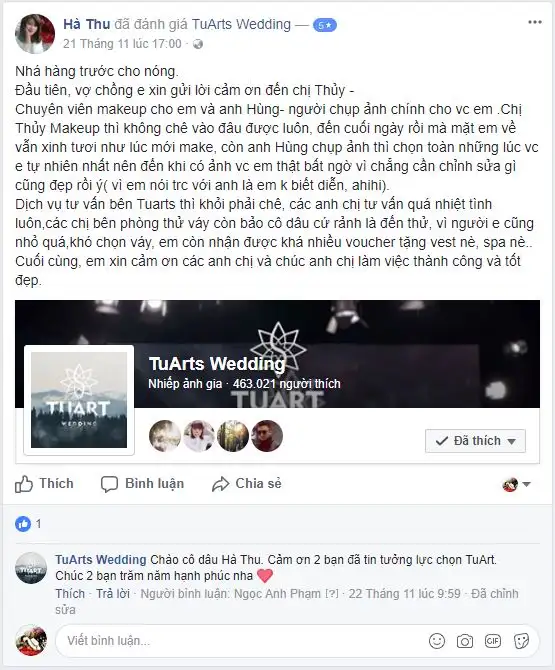This screenshot has width=555, height=670.
Task: Click the thumbs-up Thích icon
Action: coord(23,484)
